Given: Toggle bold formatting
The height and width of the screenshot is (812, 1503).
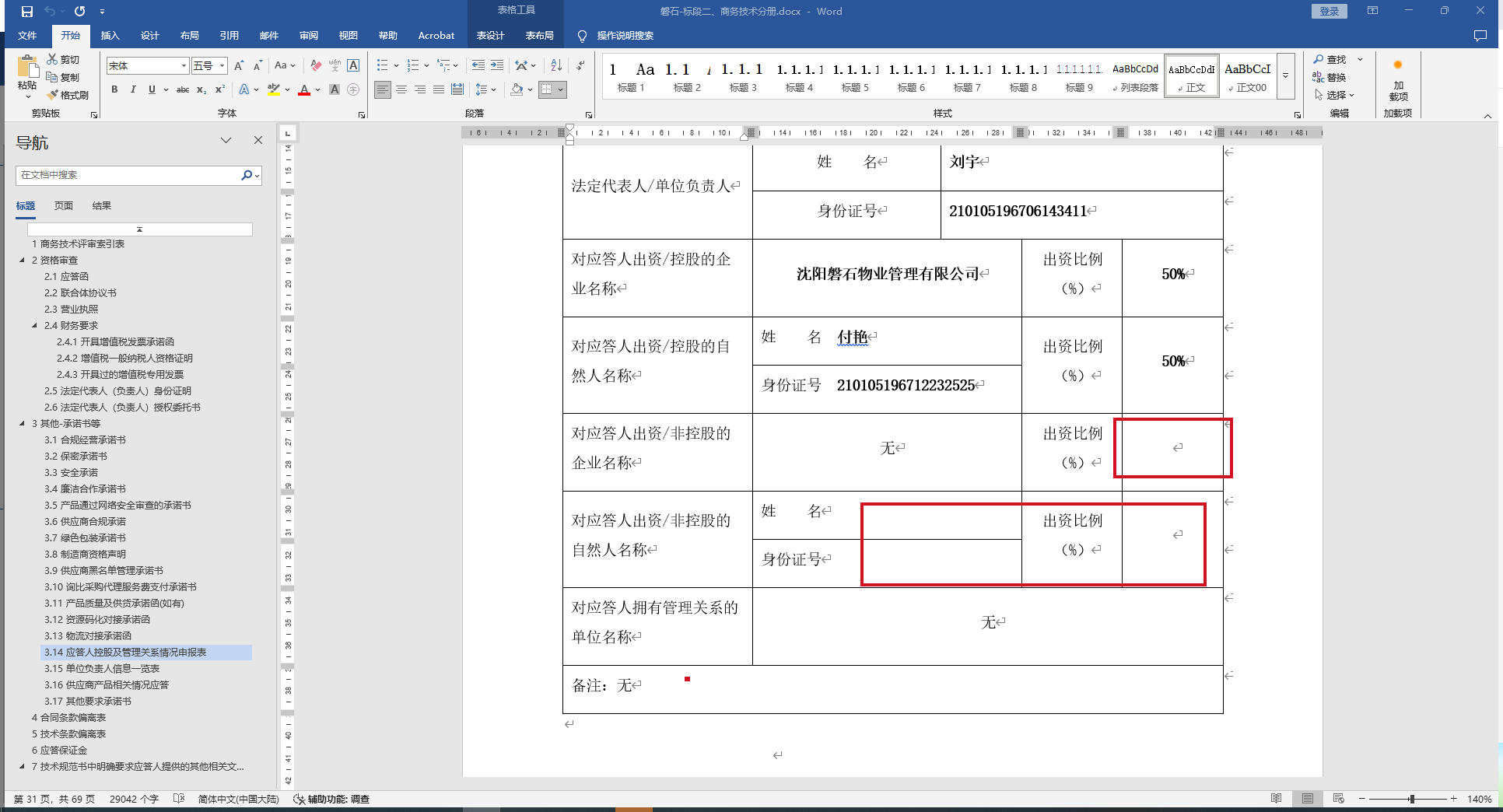Looking at the screenshot, I should click(114, 89).
